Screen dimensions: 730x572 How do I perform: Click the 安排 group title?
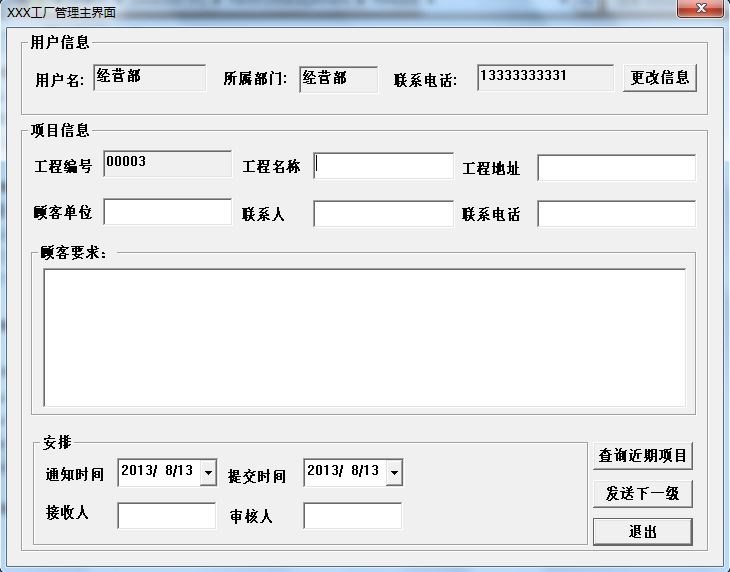pos(57,442)
